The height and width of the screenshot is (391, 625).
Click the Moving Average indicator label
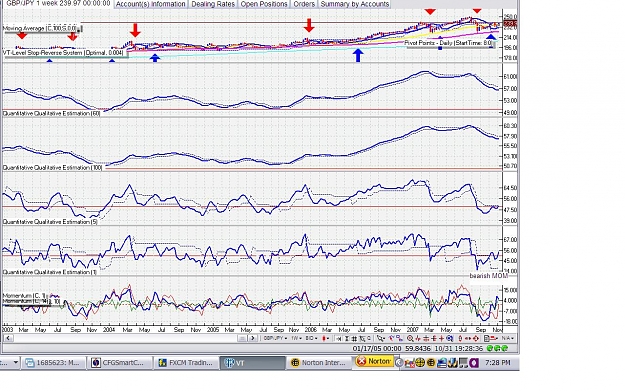pyautogui.click(x=39, y=28)
